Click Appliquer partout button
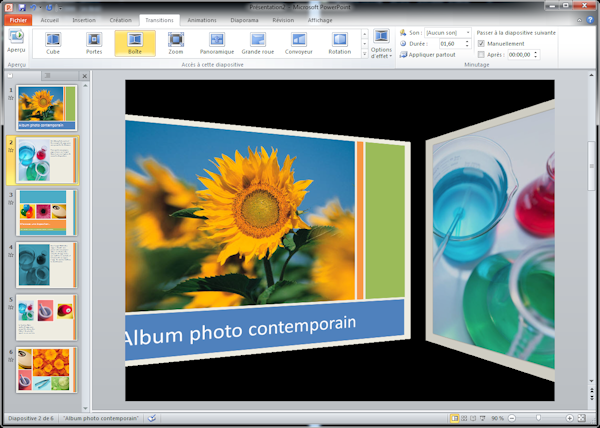The width and height of the screenshot is (600, 428). pos(431,55)
